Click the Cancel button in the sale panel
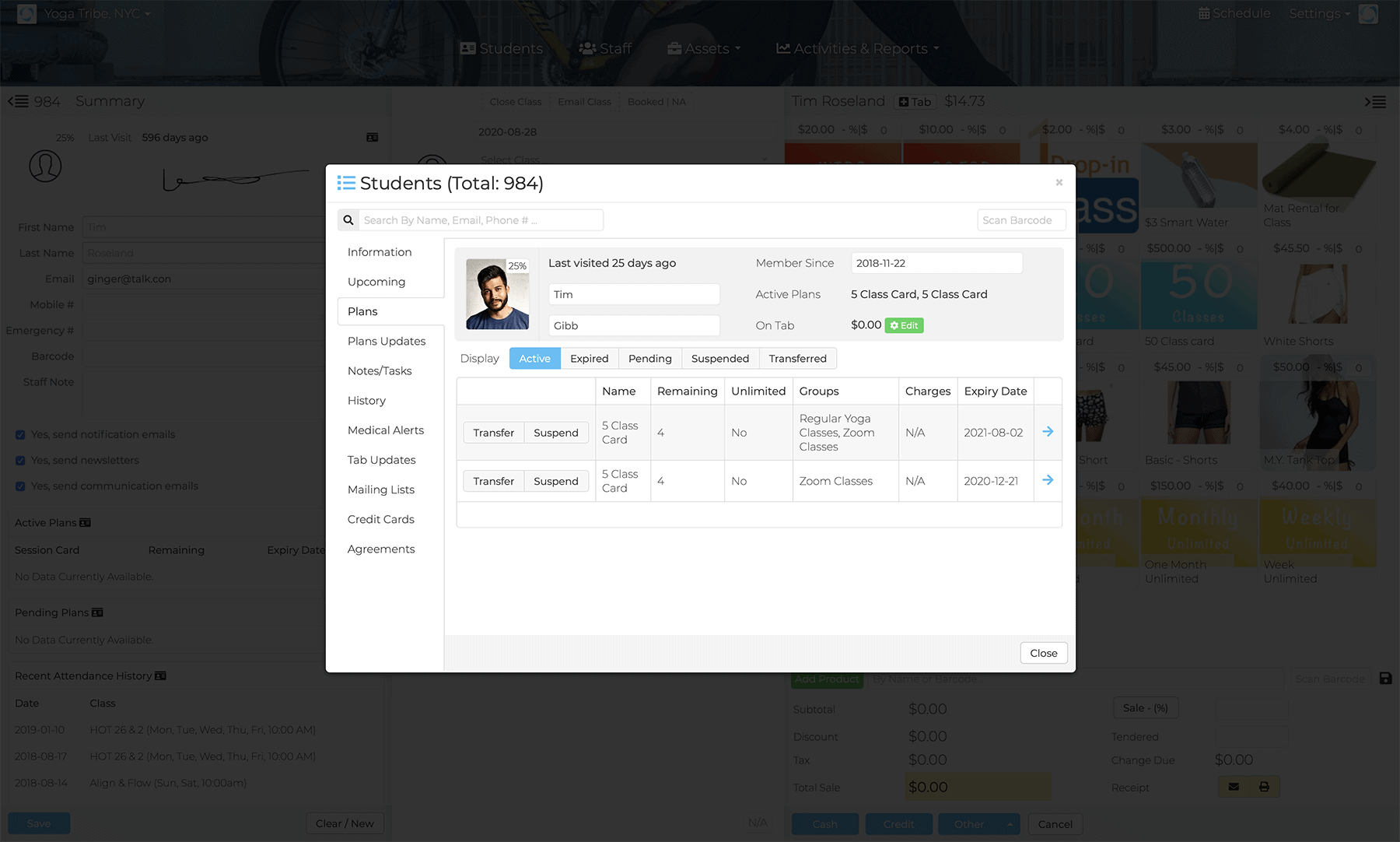 point(1055,824)
